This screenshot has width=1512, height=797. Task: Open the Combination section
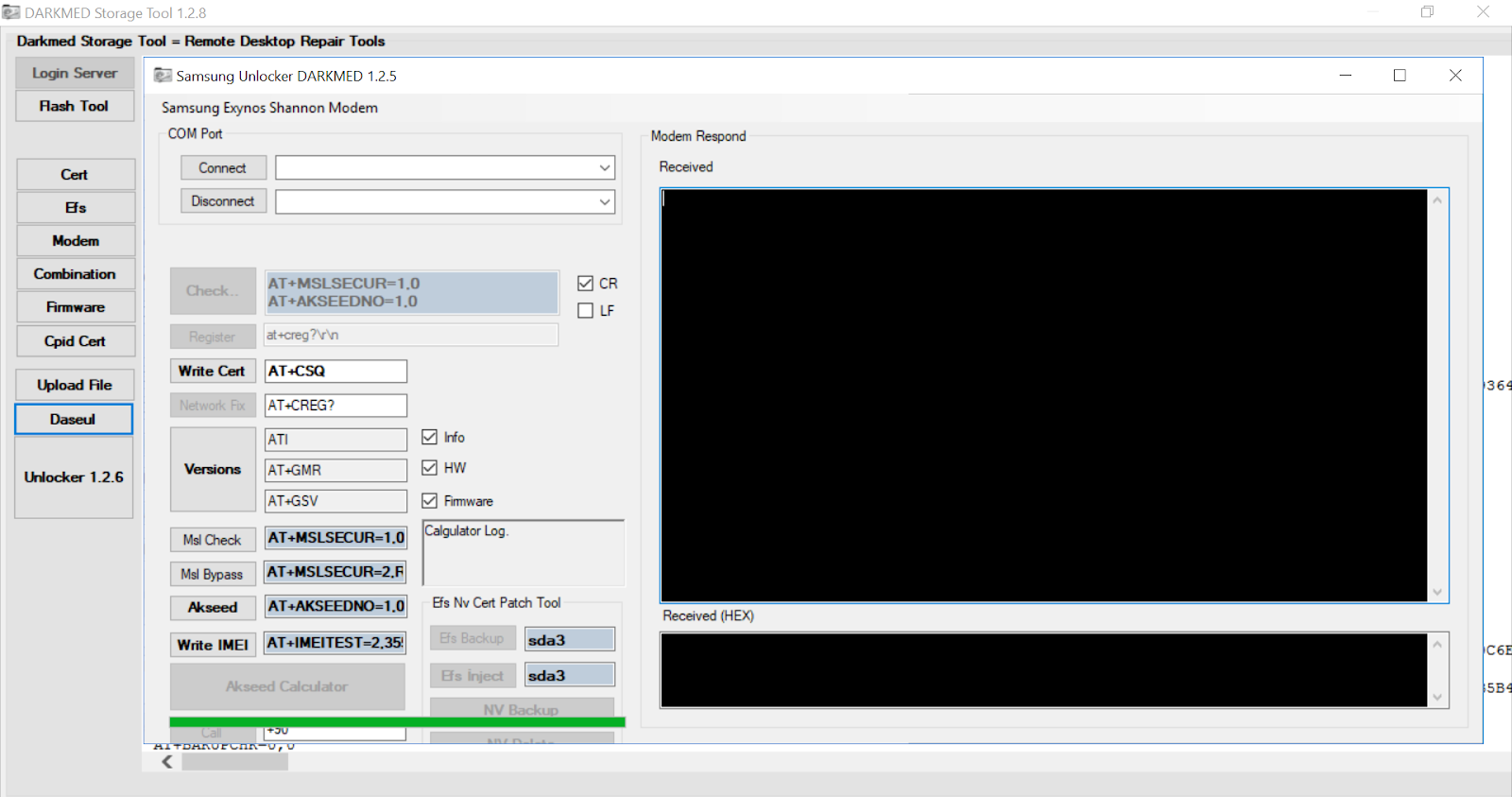76,274
